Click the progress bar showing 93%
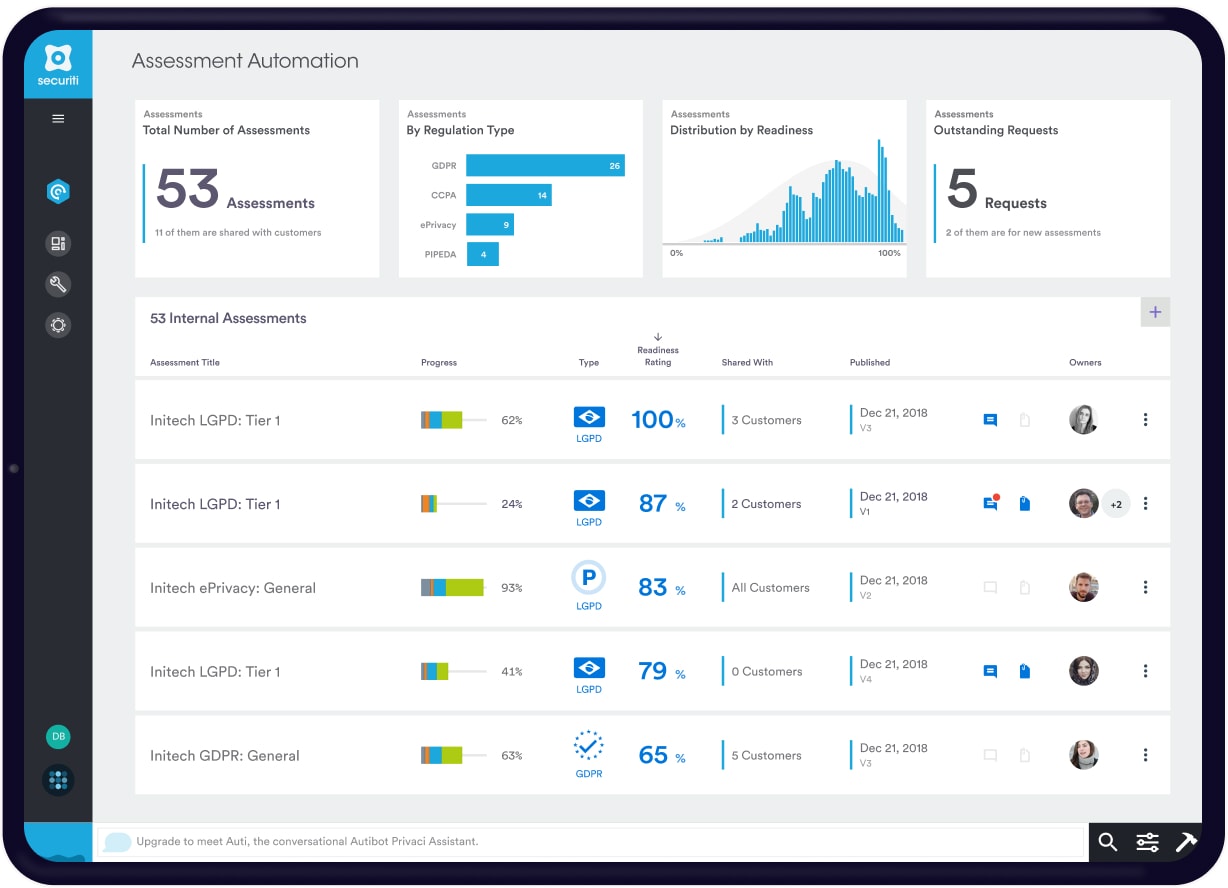 click(x=452, y=588)
